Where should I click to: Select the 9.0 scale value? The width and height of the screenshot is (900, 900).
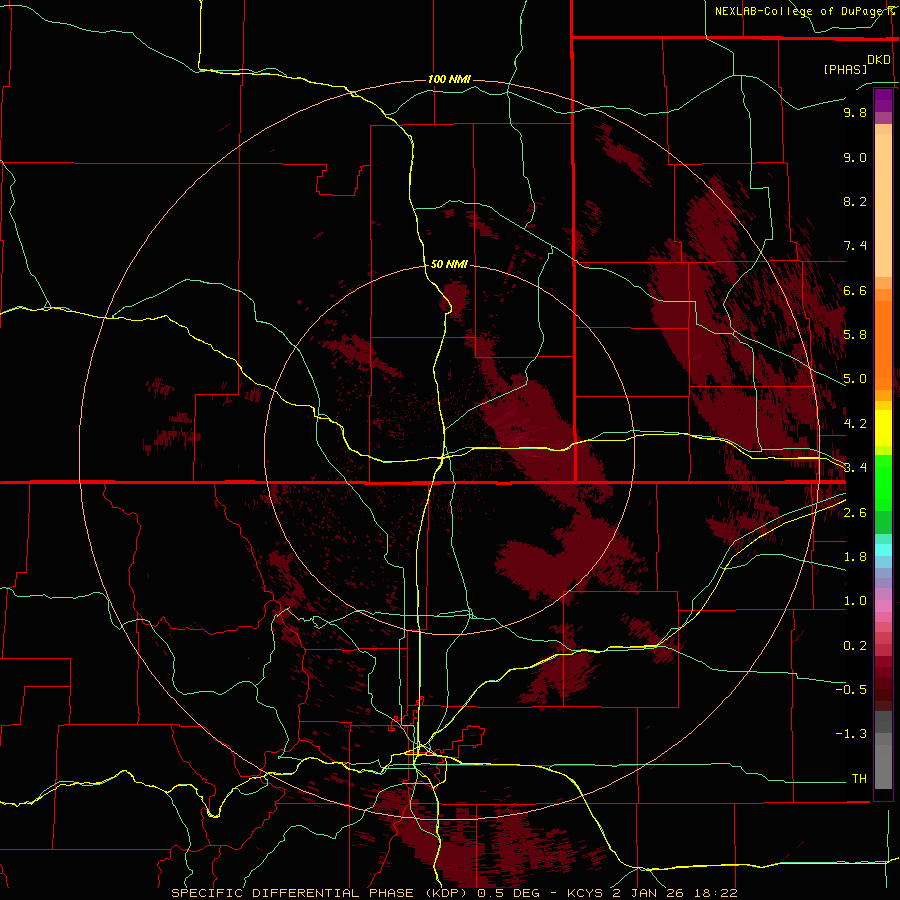click(x=855, y=157)
